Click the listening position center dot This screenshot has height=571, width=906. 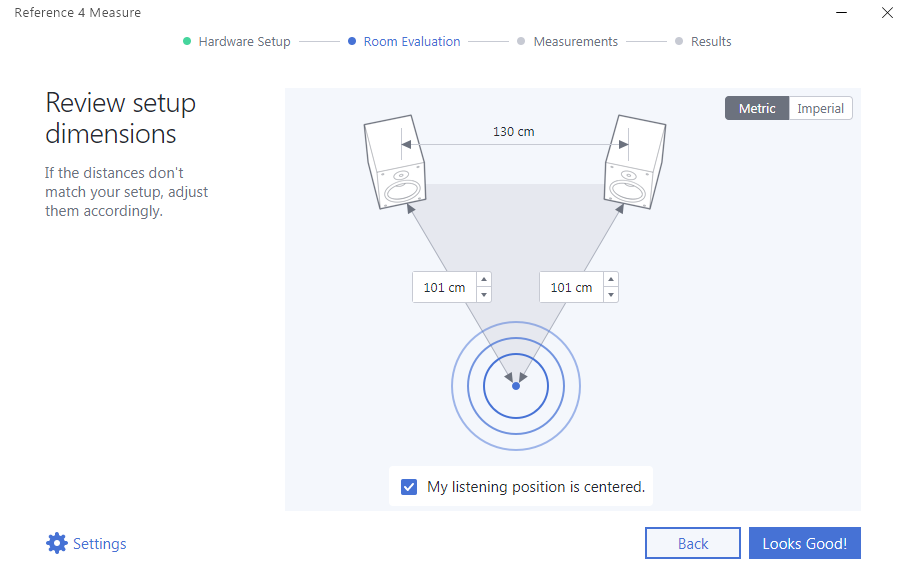pos(516,385)
